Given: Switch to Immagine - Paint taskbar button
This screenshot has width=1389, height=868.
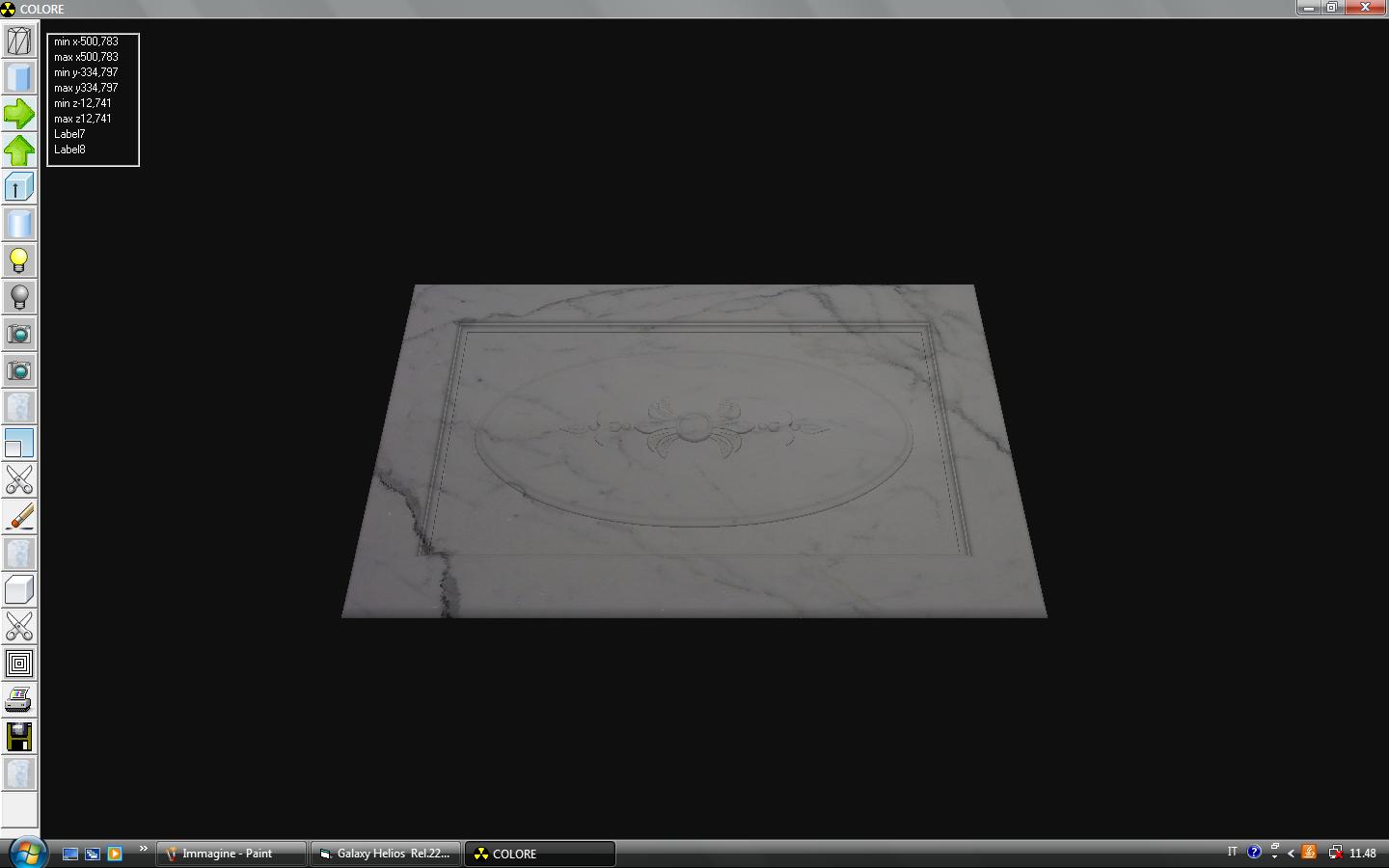Looking at the screenshot, I should pyautogui.click(x=231, y=854).
